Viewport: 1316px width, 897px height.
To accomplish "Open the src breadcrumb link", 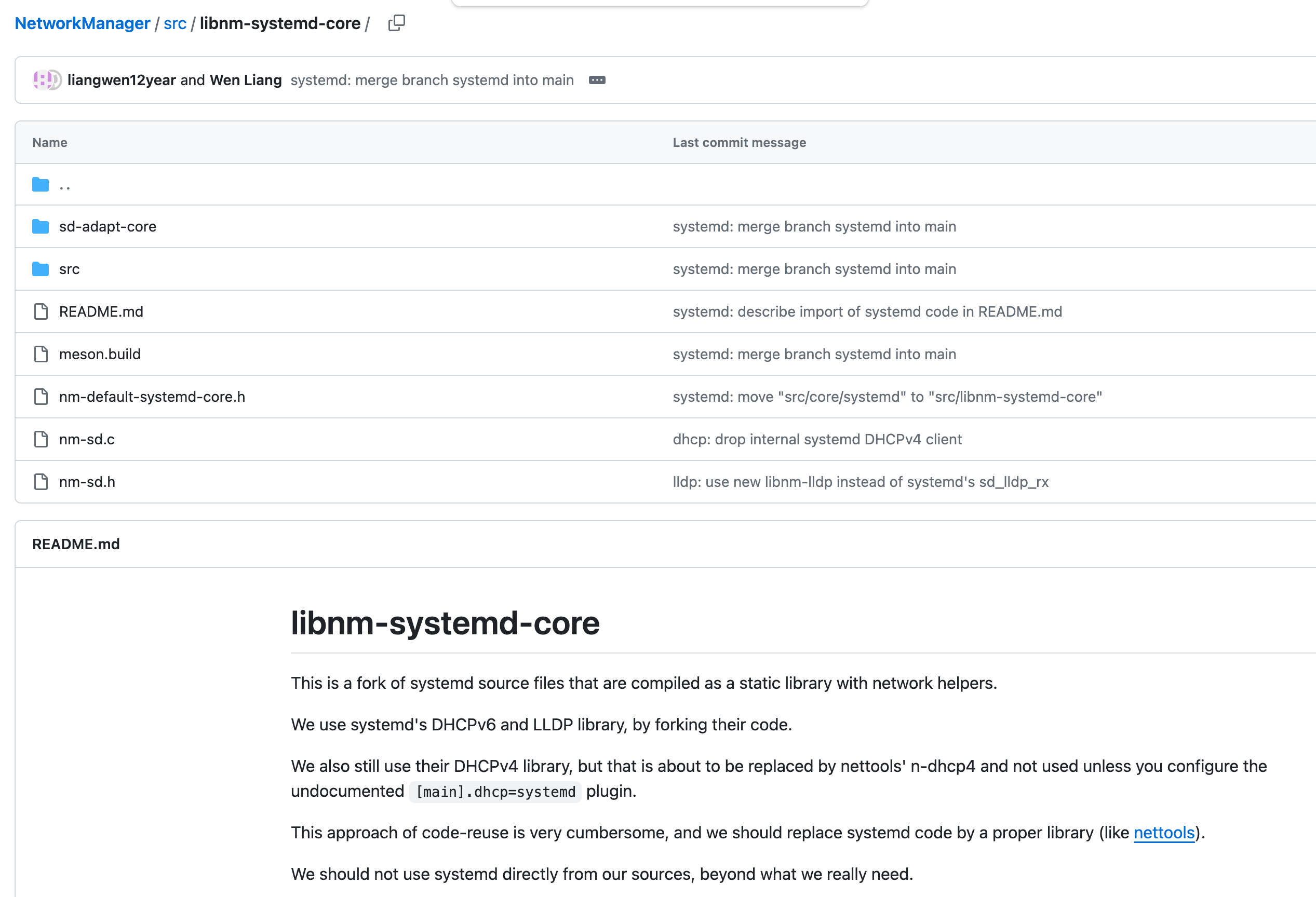I will coord(175,23).
